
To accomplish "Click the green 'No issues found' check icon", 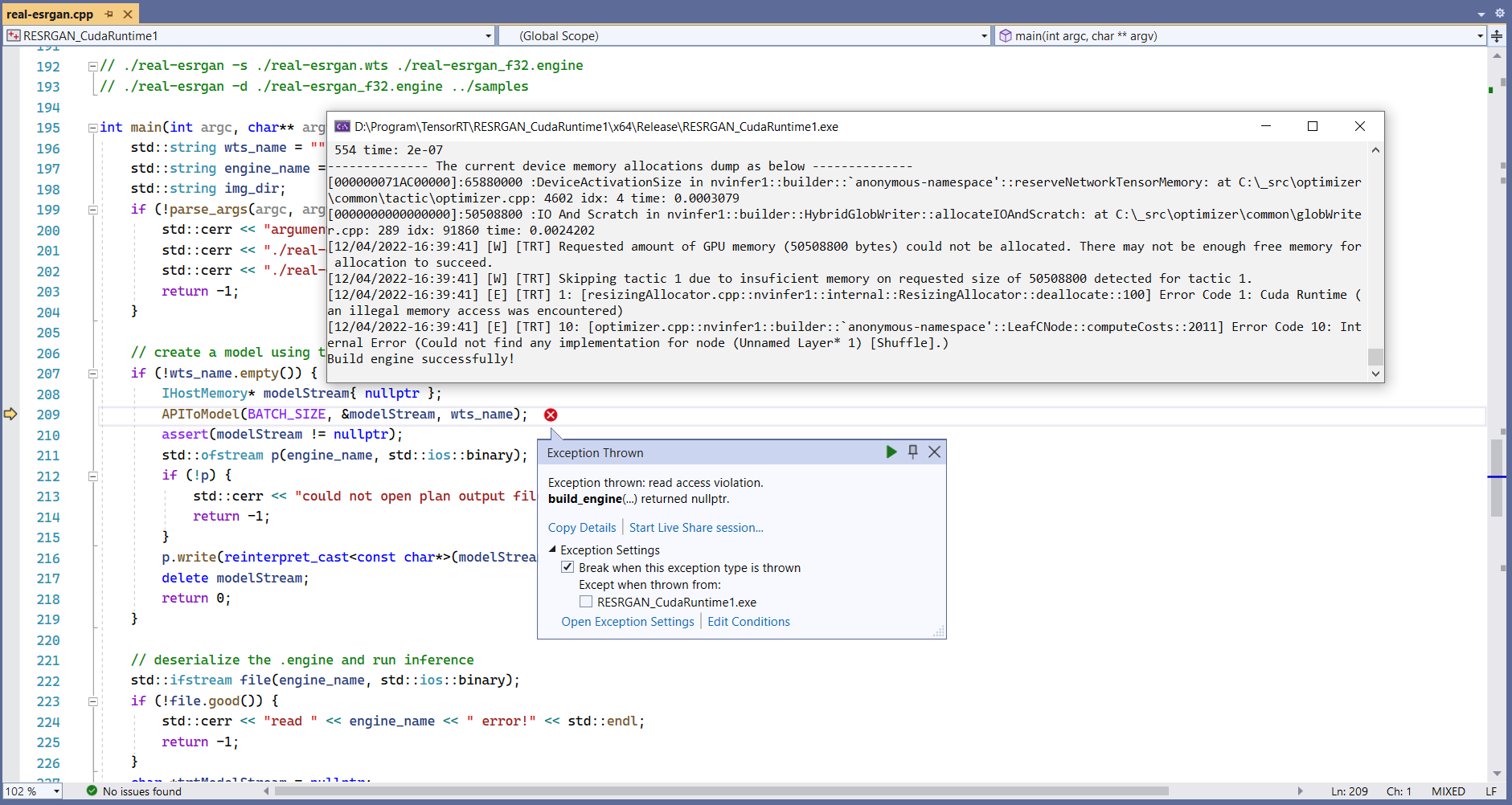I will click(x=91, y=791).
